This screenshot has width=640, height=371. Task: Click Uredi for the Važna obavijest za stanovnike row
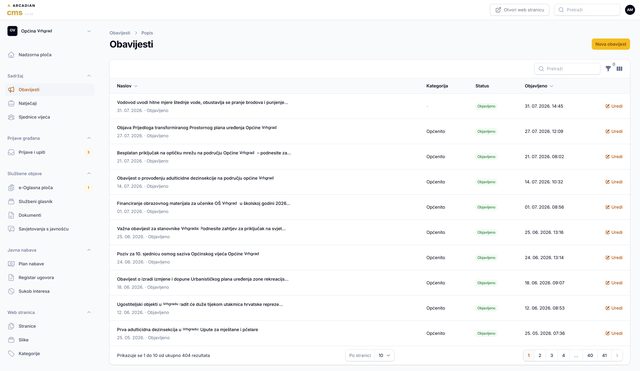pyautogui.click(x=614, y=233)
